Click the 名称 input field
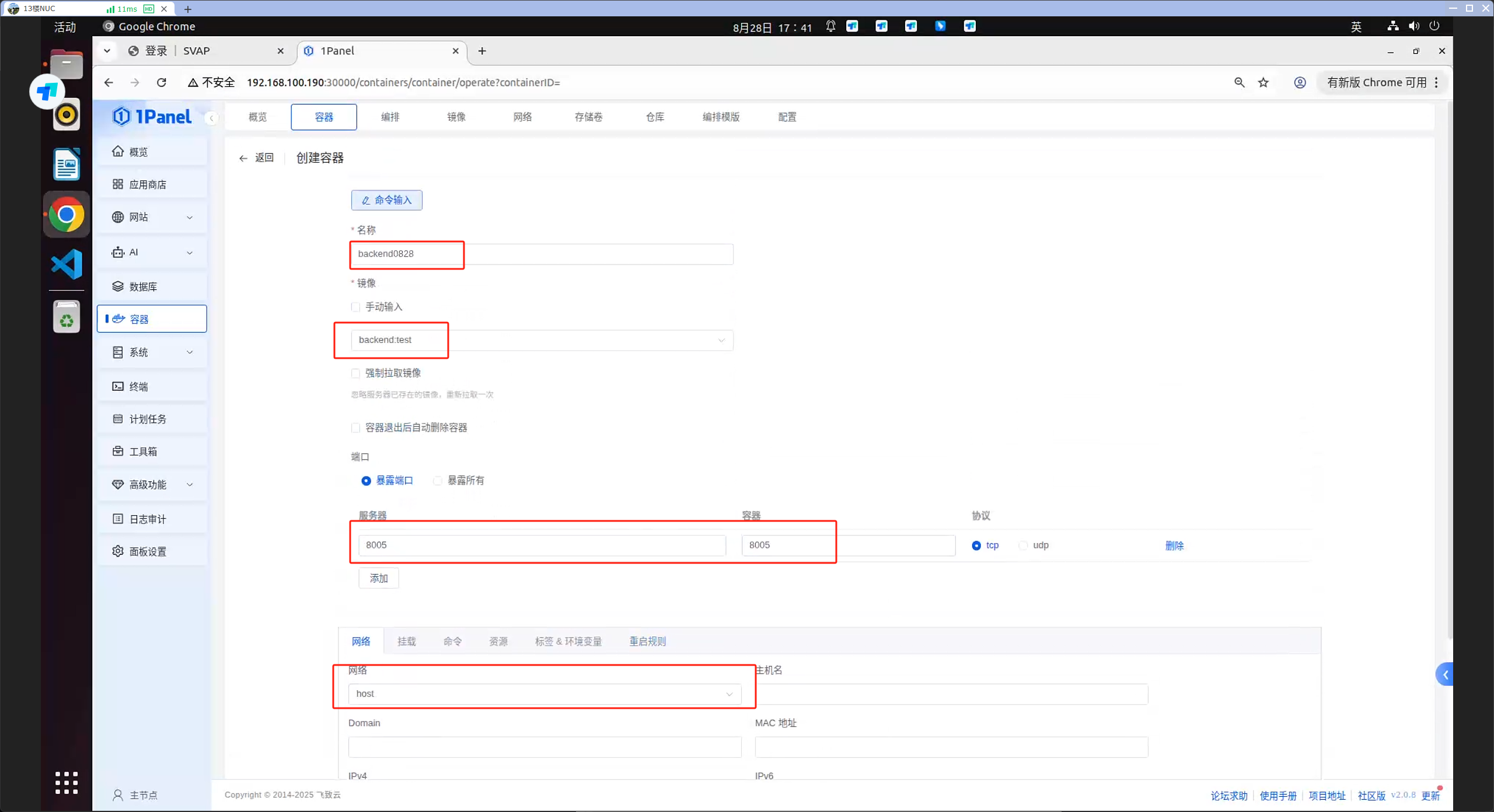This screenshot has width=1494, height=812. (x=542, y=254)
